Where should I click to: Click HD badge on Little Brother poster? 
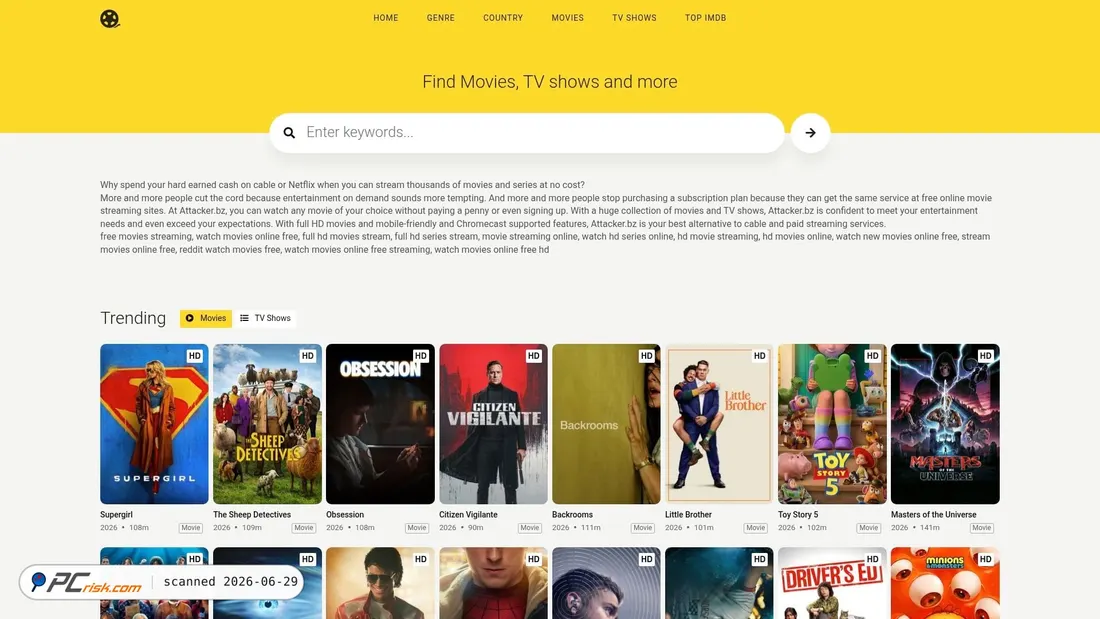759,356
